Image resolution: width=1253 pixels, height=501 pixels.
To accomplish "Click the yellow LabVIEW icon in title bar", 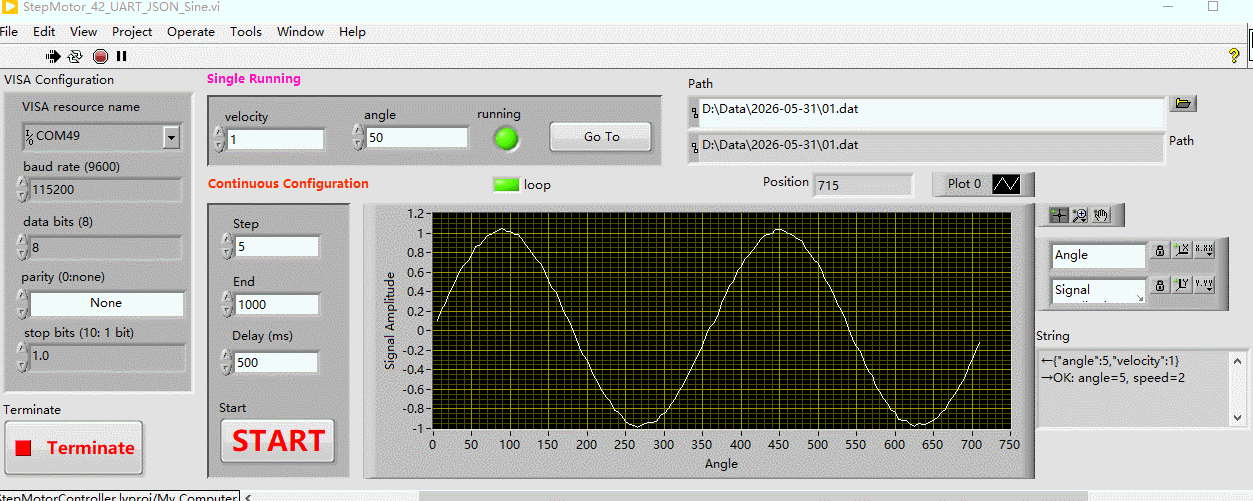I will (x=9, y=6).
